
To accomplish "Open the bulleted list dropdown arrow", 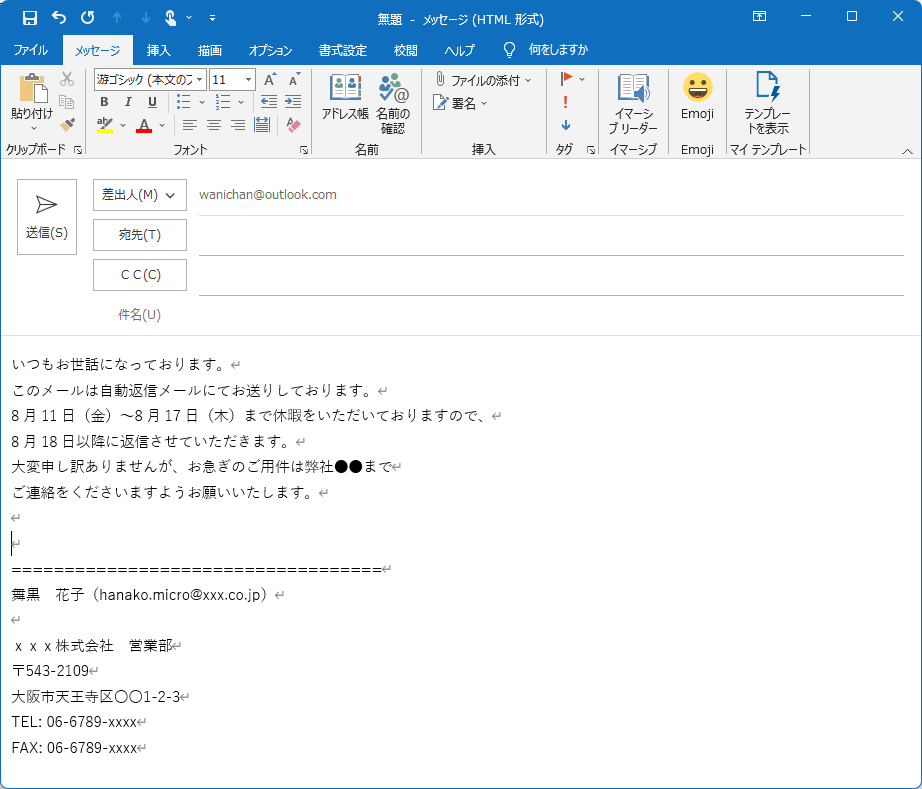I will pos(202,102).
